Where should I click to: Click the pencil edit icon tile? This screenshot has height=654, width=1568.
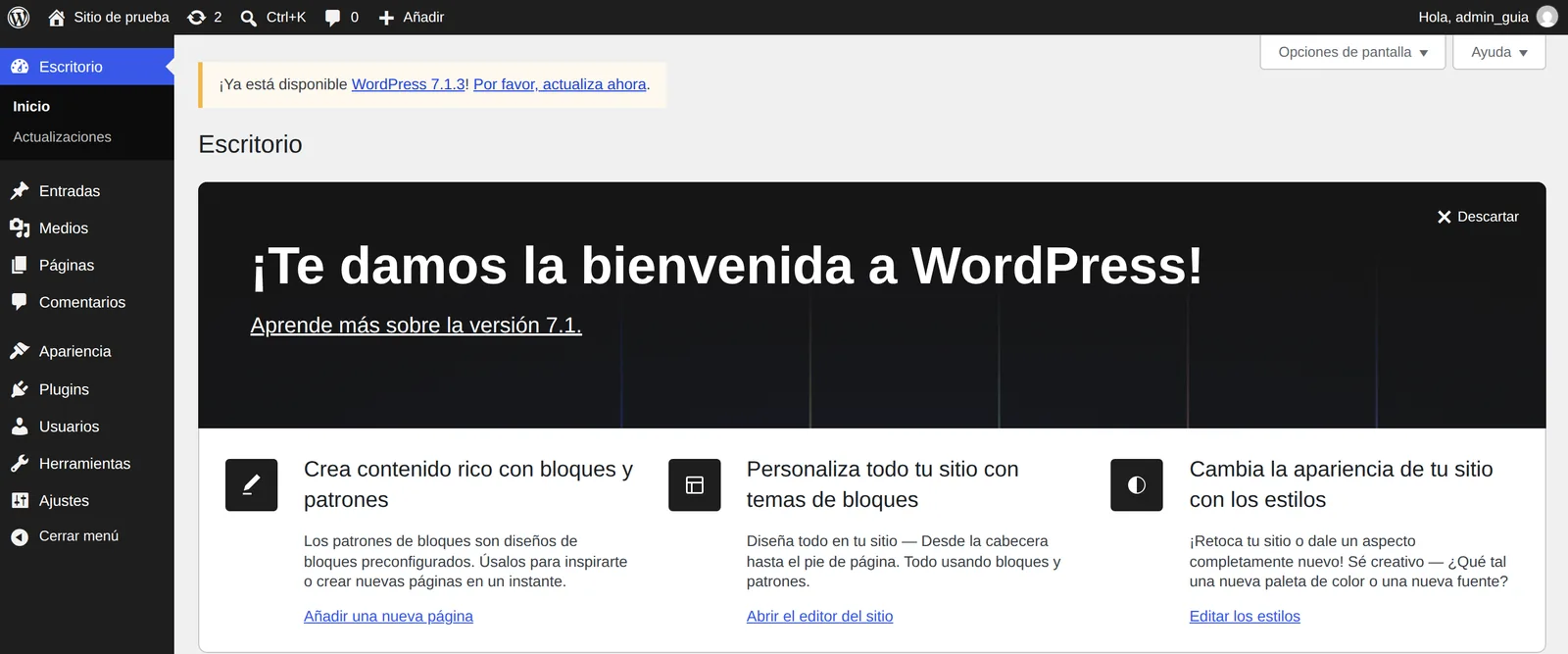[x=252, y=484]
